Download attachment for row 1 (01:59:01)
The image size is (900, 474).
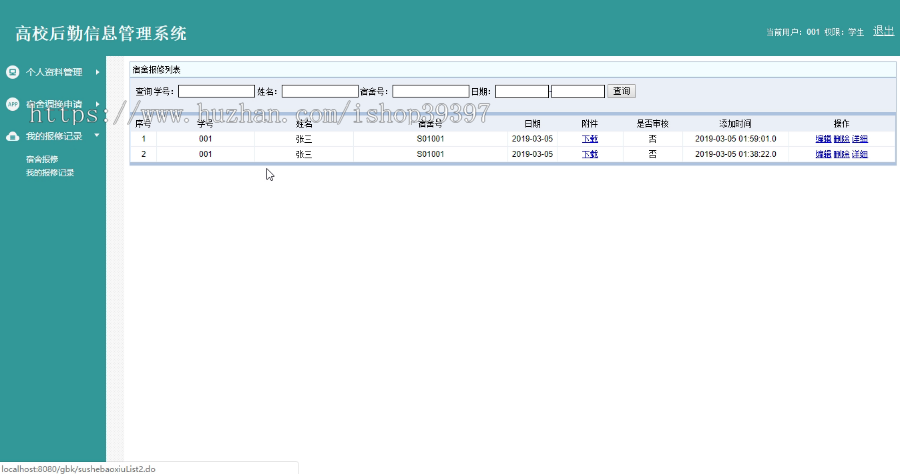pos(589,139)
